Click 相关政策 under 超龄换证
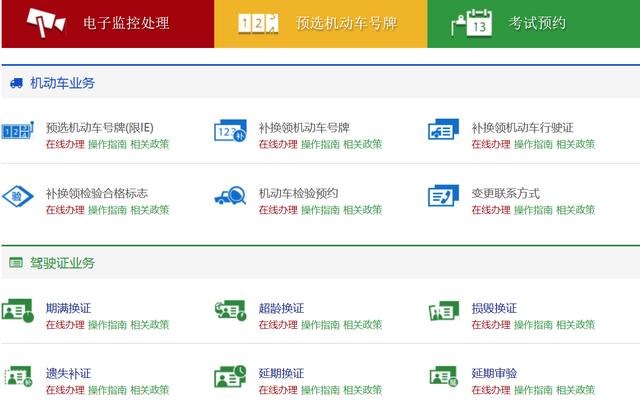The width and height of the screenshot is (640, 400). pos(363,324)
